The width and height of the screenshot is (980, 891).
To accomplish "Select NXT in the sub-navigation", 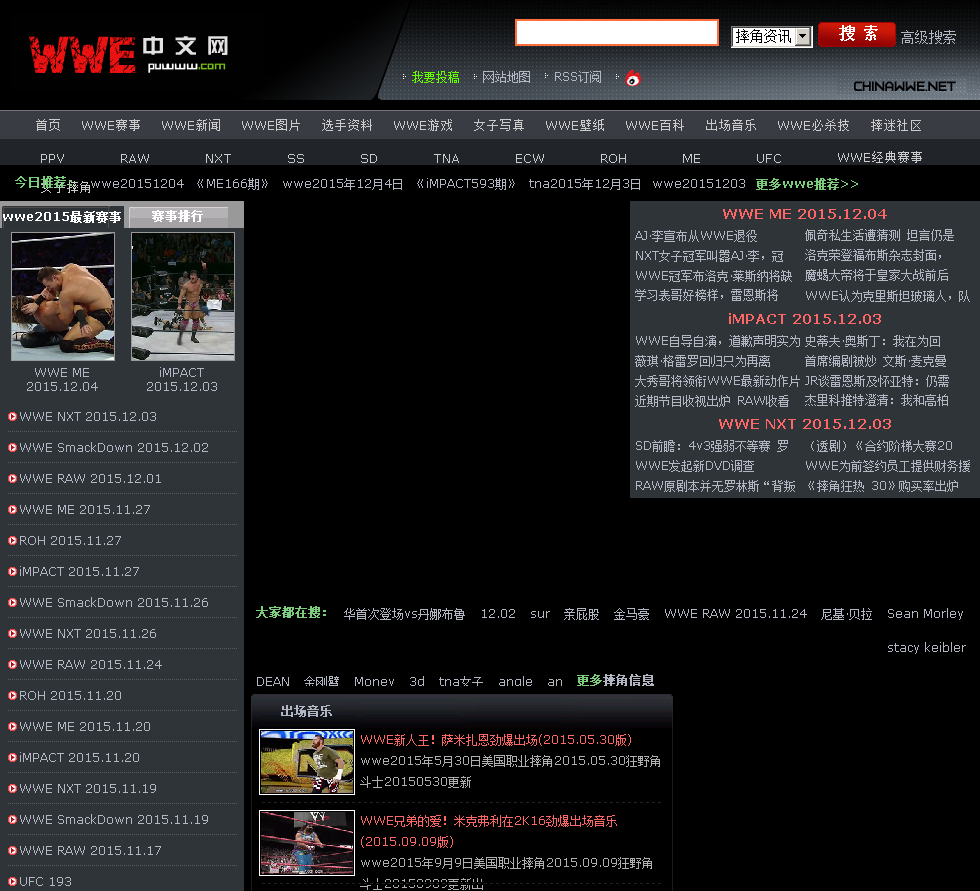I will 218,159.
